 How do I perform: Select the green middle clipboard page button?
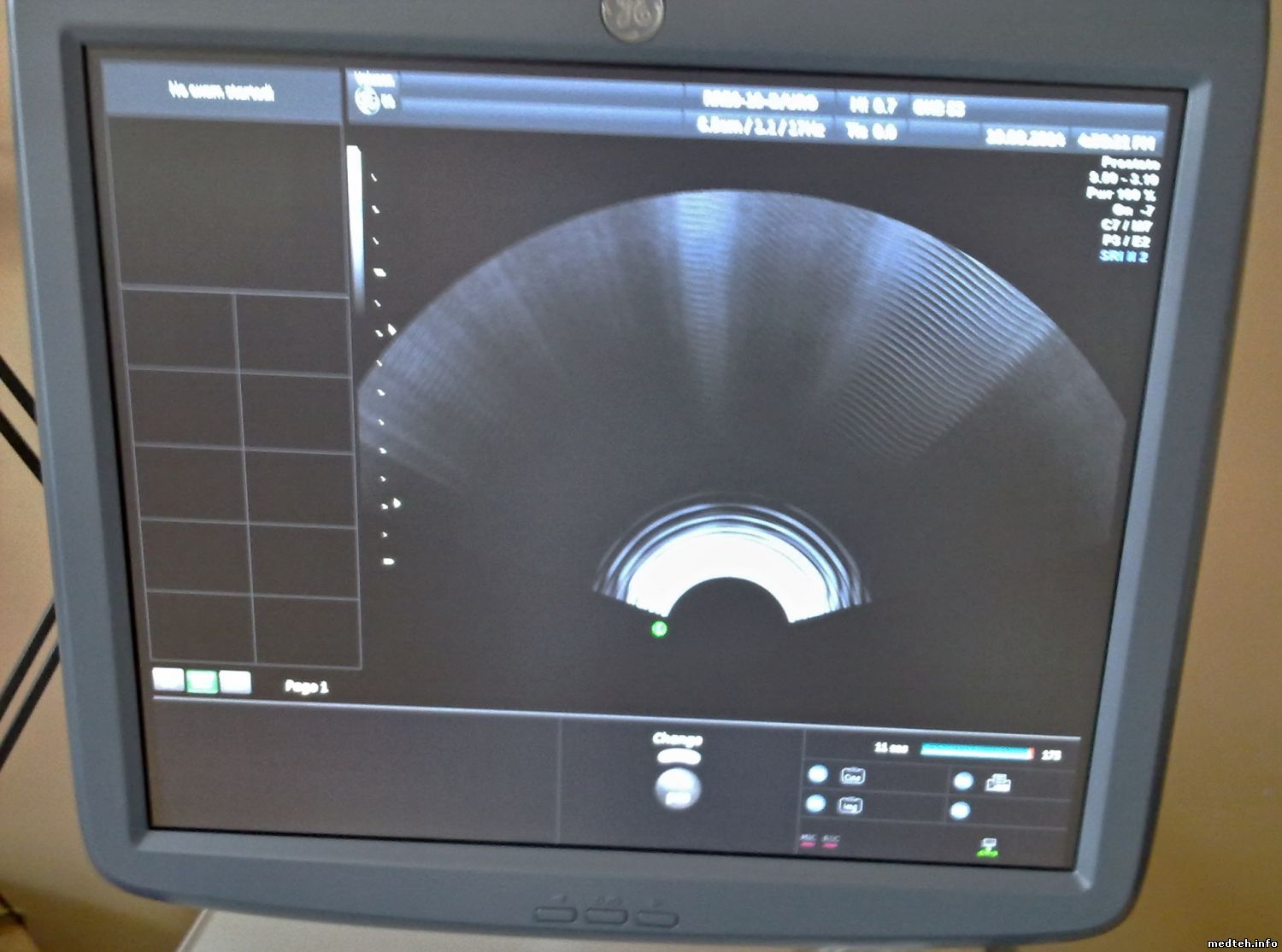pyautogui.click(x=203, y=681)
